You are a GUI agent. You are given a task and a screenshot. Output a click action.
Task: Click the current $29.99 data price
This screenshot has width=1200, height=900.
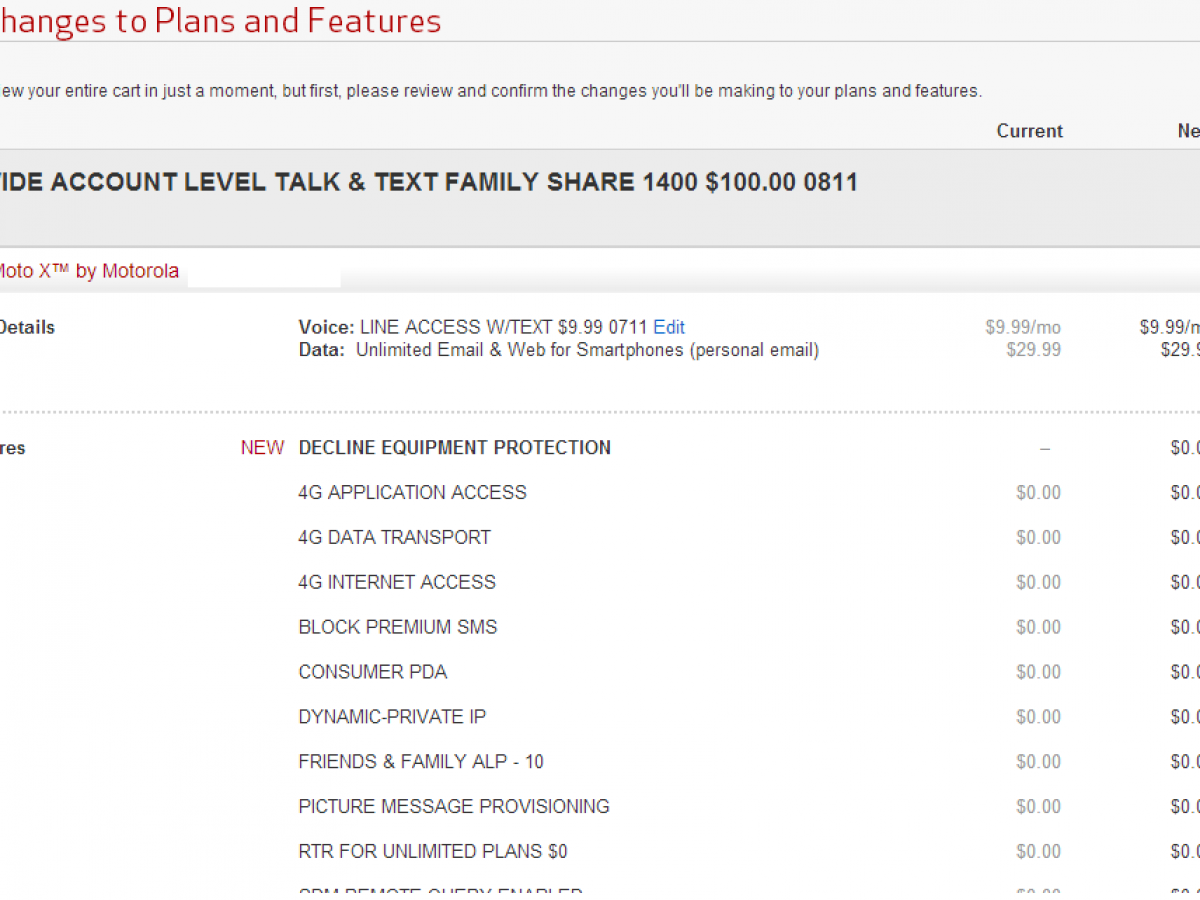[1034, 350]
